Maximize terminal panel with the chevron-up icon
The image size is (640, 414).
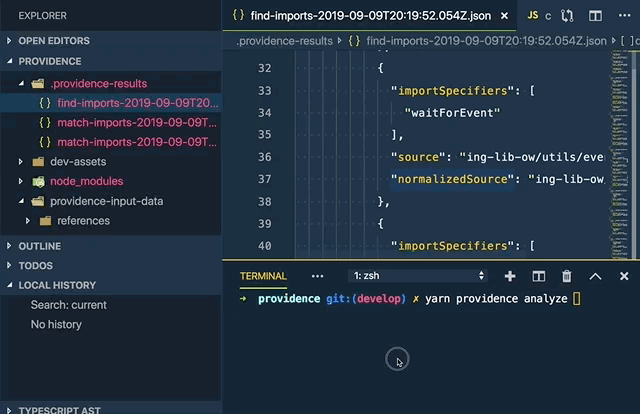pyautogui.click(x=595, y=276)
